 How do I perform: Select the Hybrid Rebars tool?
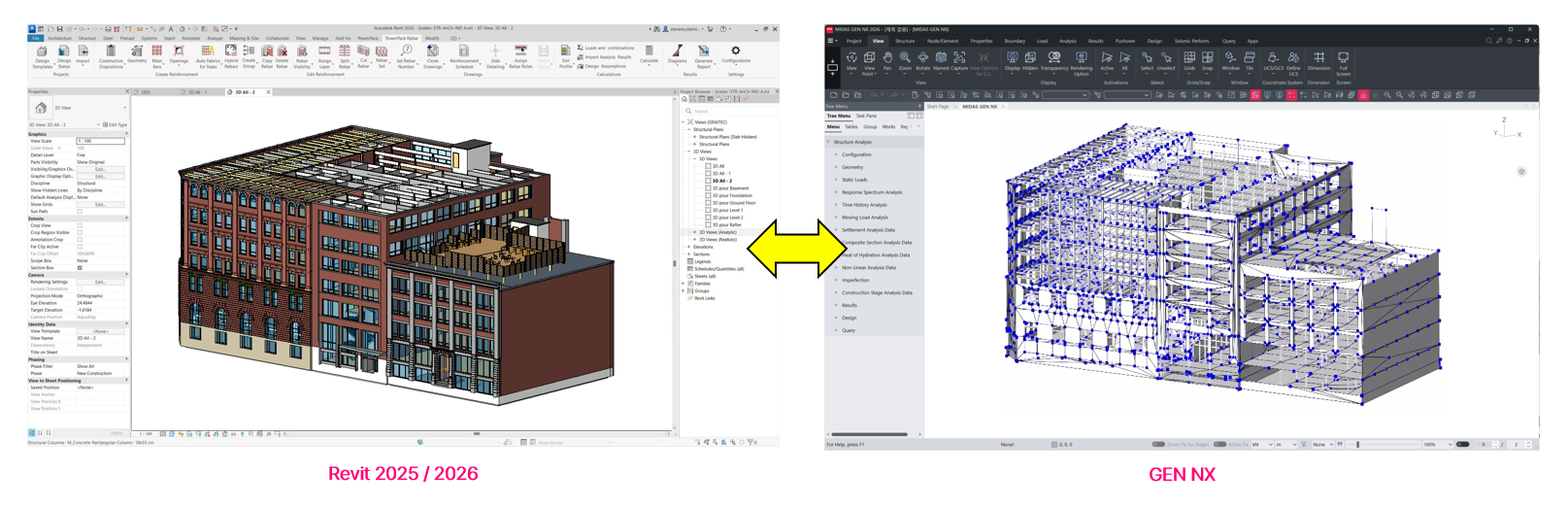coord(231,56)
